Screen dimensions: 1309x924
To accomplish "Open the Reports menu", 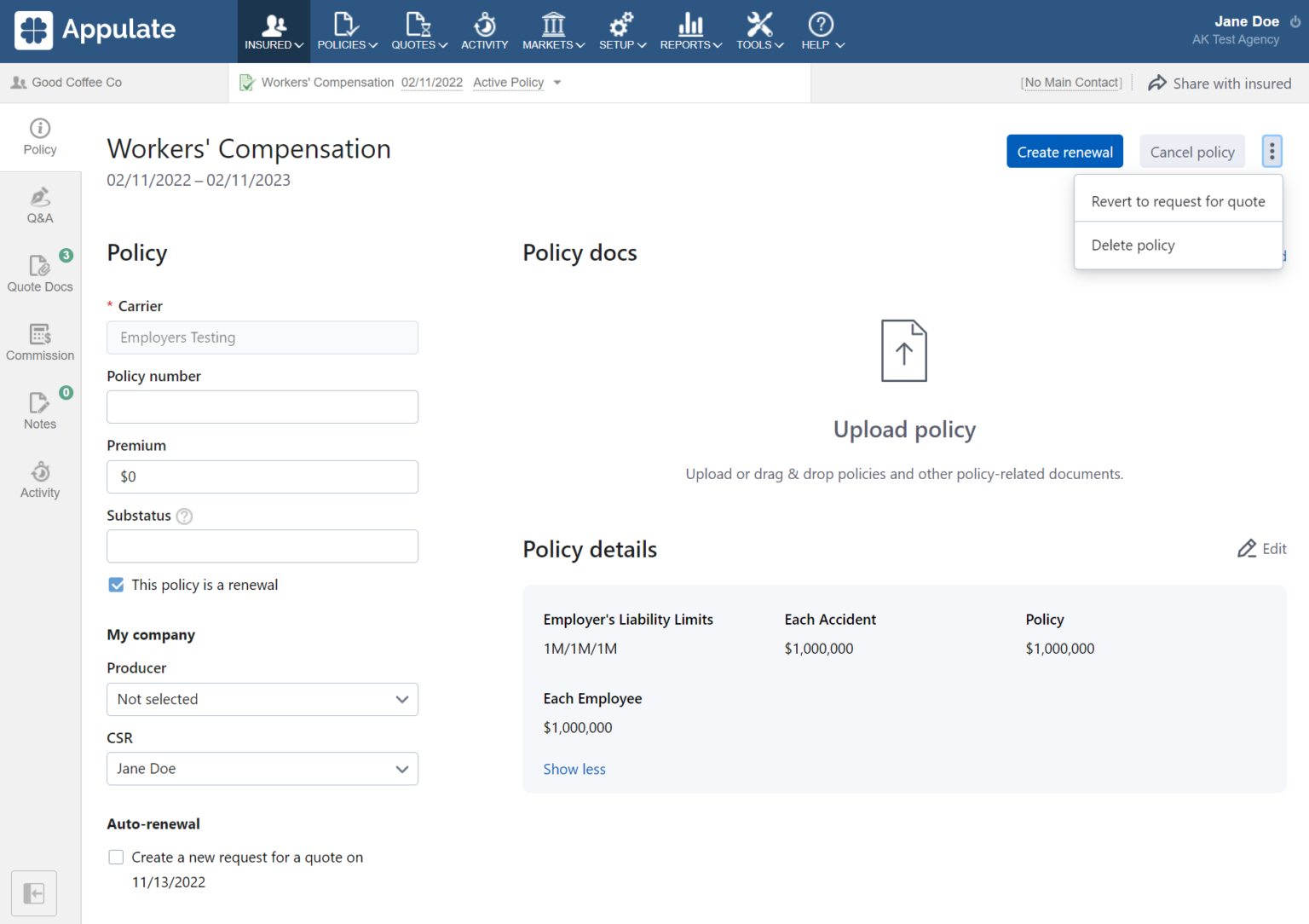I will point(690,32).
